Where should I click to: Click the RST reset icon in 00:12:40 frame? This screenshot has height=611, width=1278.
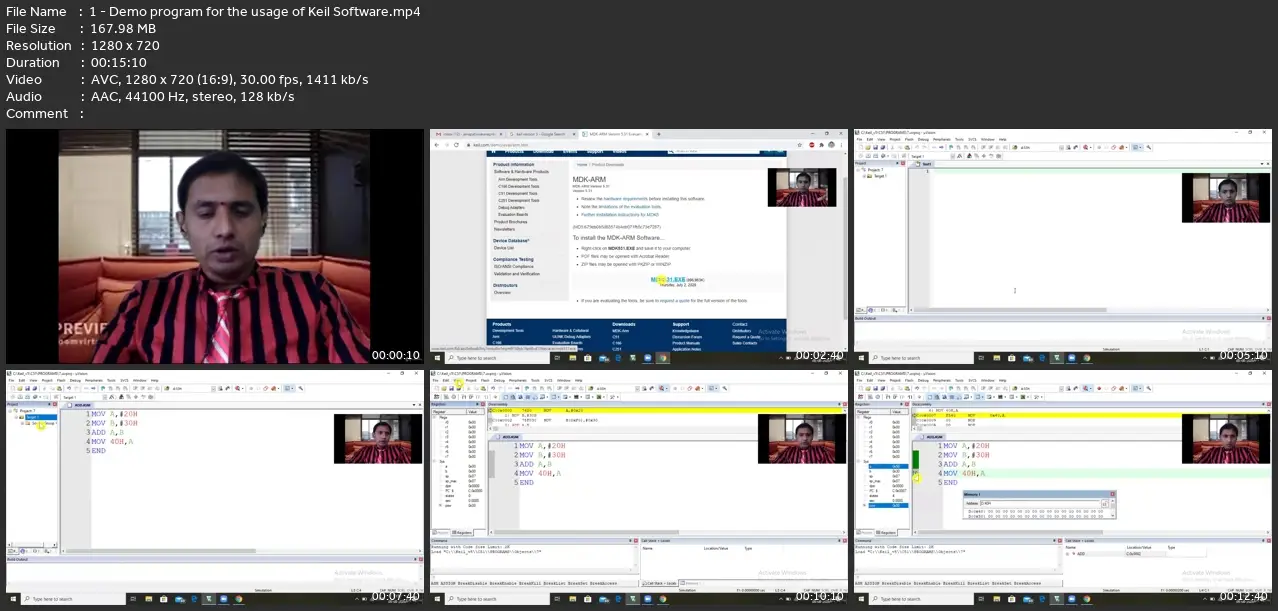point(860,397)
